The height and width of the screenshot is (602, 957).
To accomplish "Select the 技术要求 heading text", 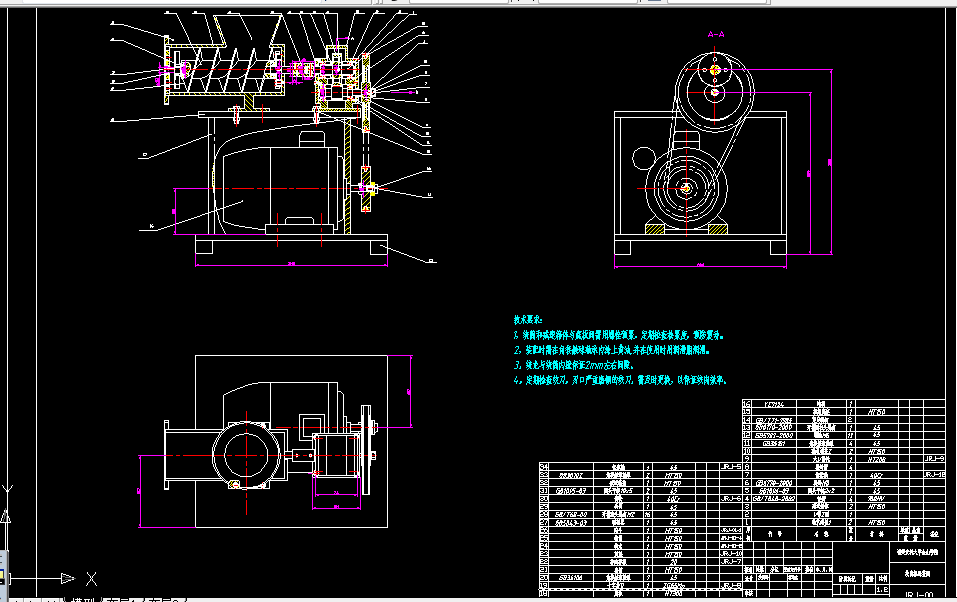I will pos(527,319).
